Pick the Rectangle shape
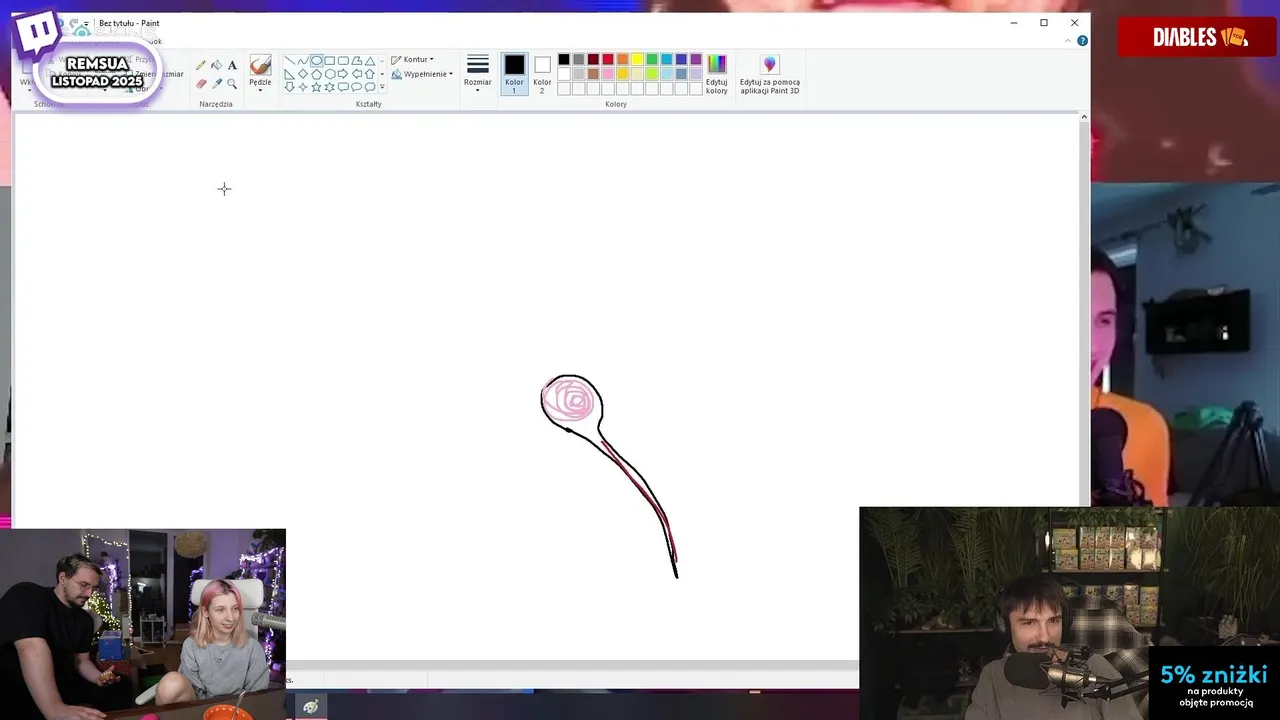The height and width of the screenshot is (720, 1280). point(330,60)
